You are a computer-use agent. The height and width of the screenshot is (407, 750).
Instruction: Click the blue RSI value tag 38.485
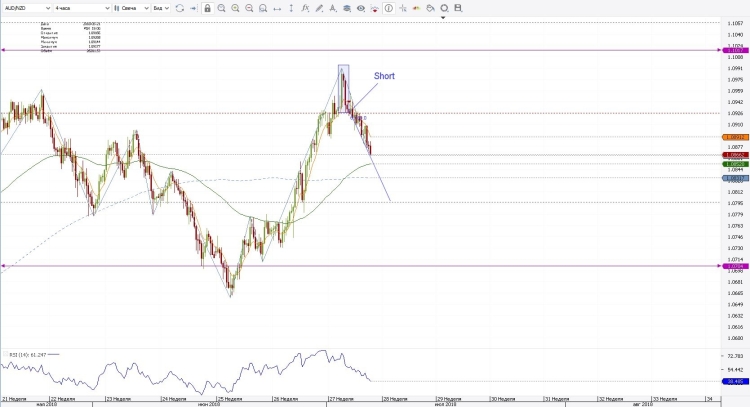click(x=736, y=381)
